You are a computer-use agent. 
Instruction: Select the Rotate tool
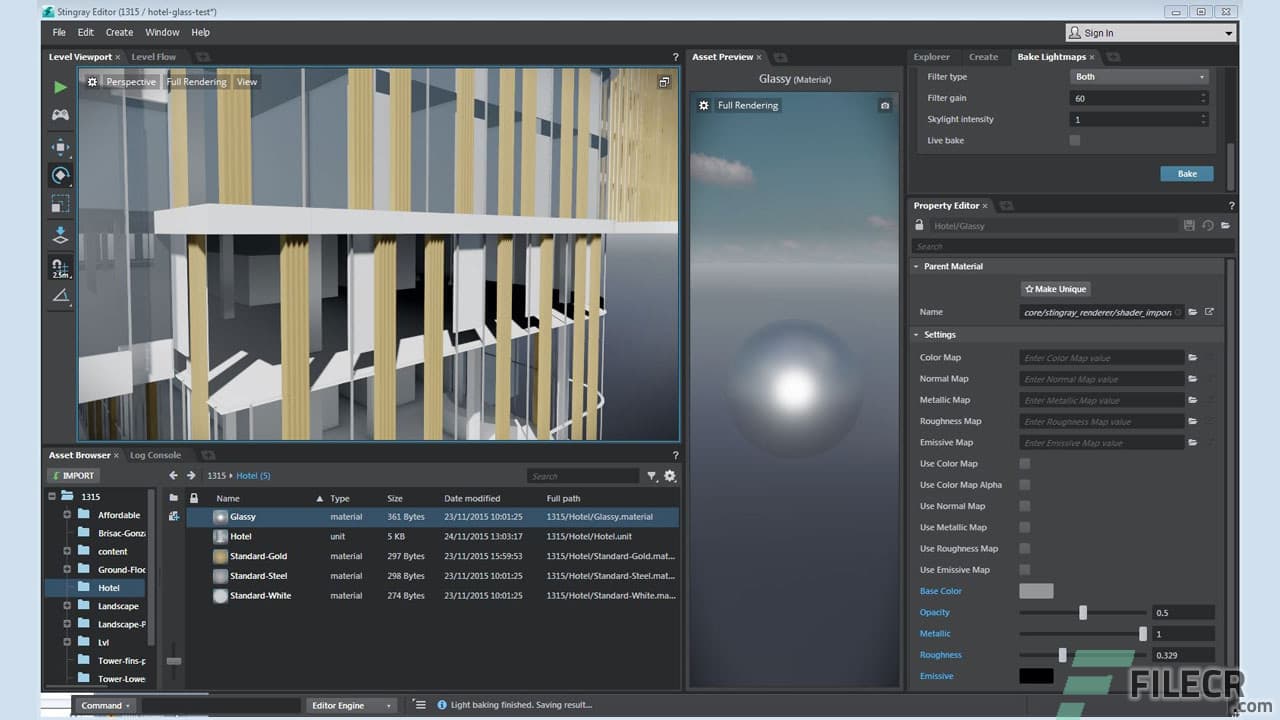[60, 175]
